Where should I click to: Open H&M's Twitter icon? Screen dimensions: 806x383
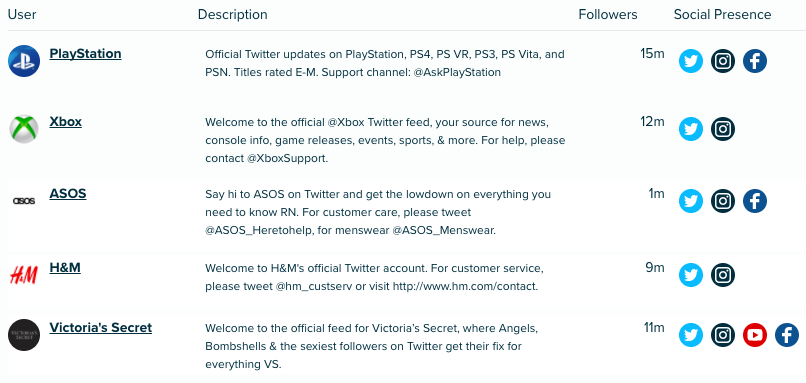[x=691, y=275]
